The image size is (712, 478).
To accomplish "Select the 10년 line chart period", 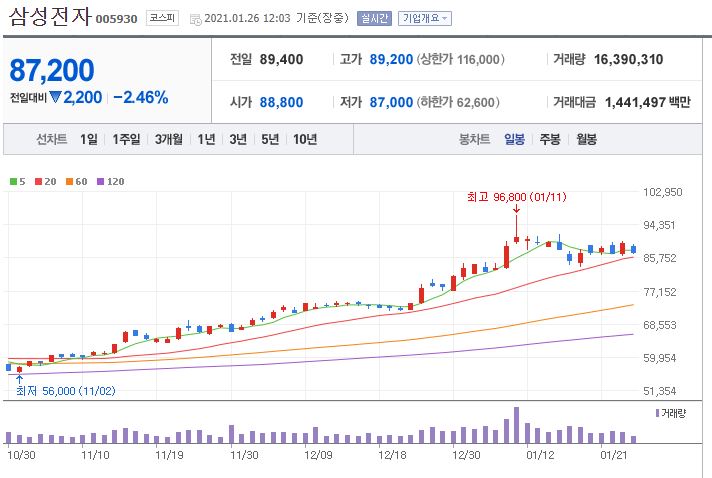I will tap(305, 139).
